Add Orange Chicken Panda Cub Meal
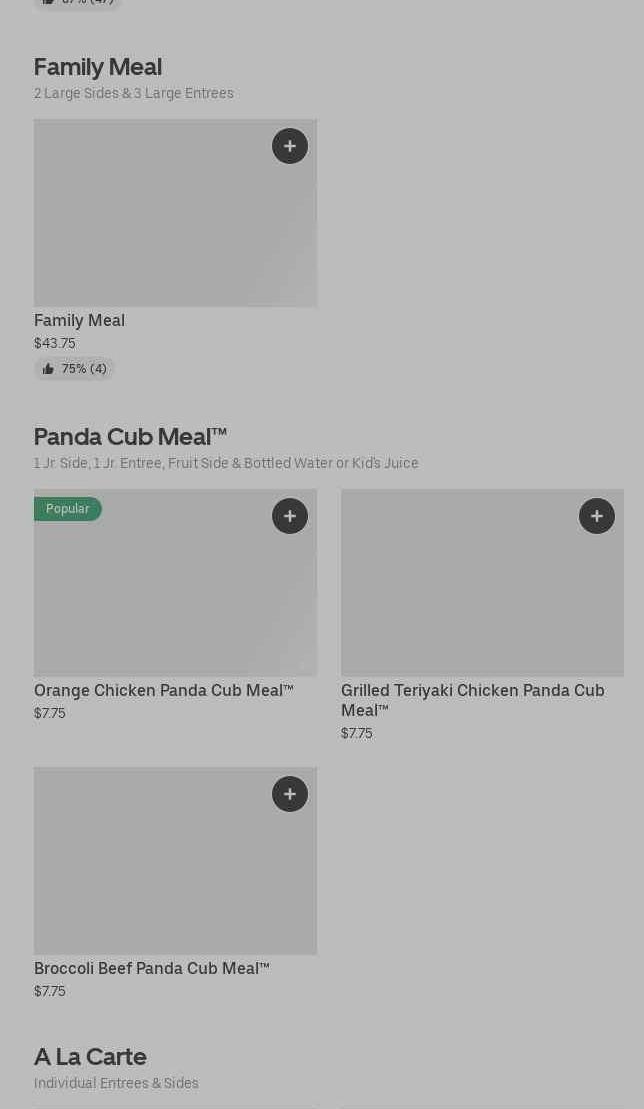 pyautogui.click(x=290, y=516)
